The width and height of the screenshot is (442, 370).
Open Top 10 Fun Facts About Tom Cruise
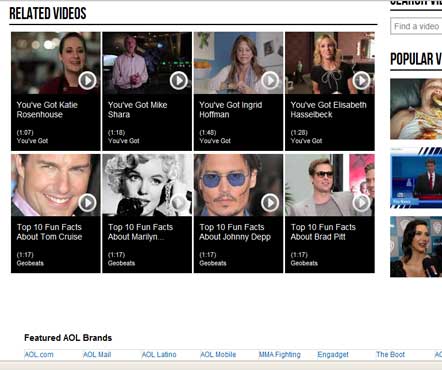pyautogui.click(x=49, y=232)
